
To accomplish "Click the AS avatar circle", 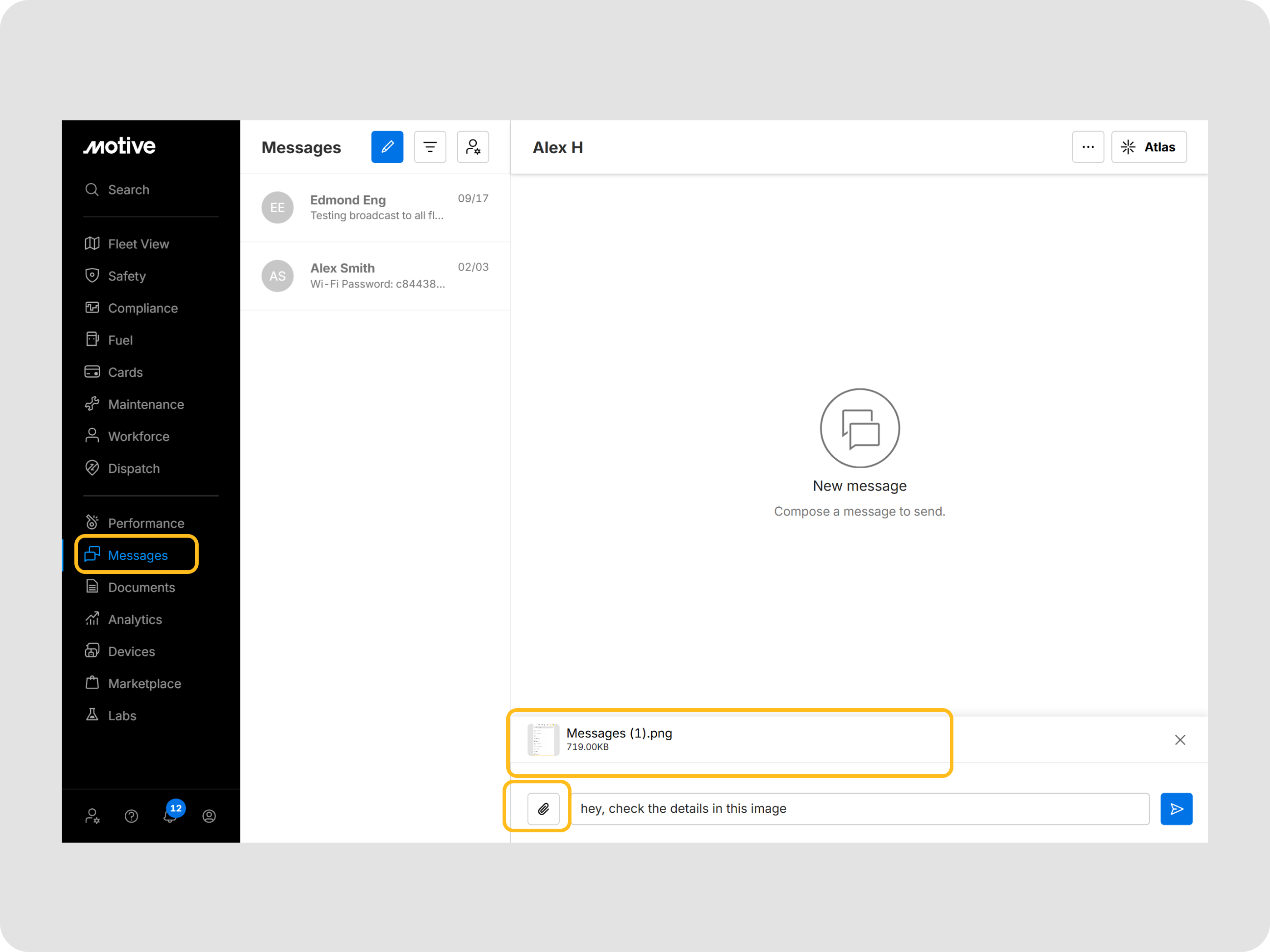I will (277, 276).
